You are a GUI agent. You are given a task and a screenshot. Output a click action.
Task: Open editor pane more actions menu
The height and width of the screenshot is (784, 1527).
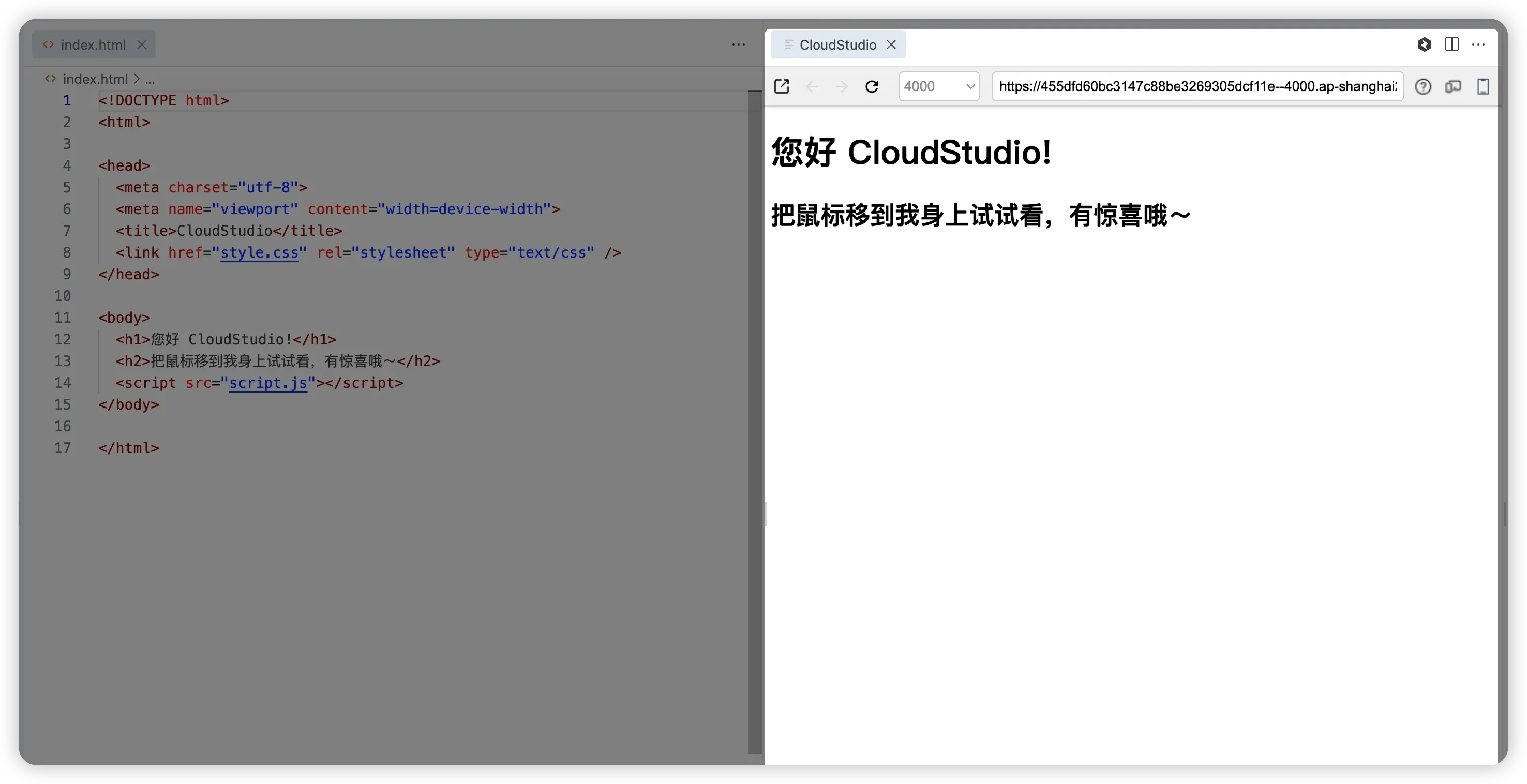point(738,44)
